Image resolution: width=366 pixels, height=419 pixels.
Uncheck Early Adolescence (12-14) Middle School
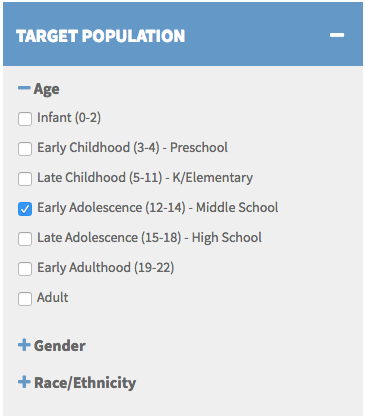click(x=25, y=209)
